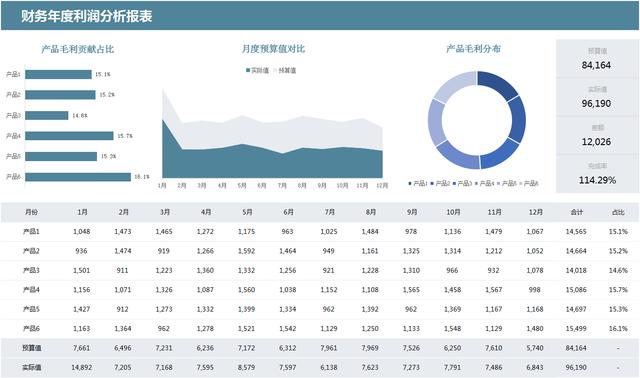Select the 产品1 row label in data table

(31, 231)
